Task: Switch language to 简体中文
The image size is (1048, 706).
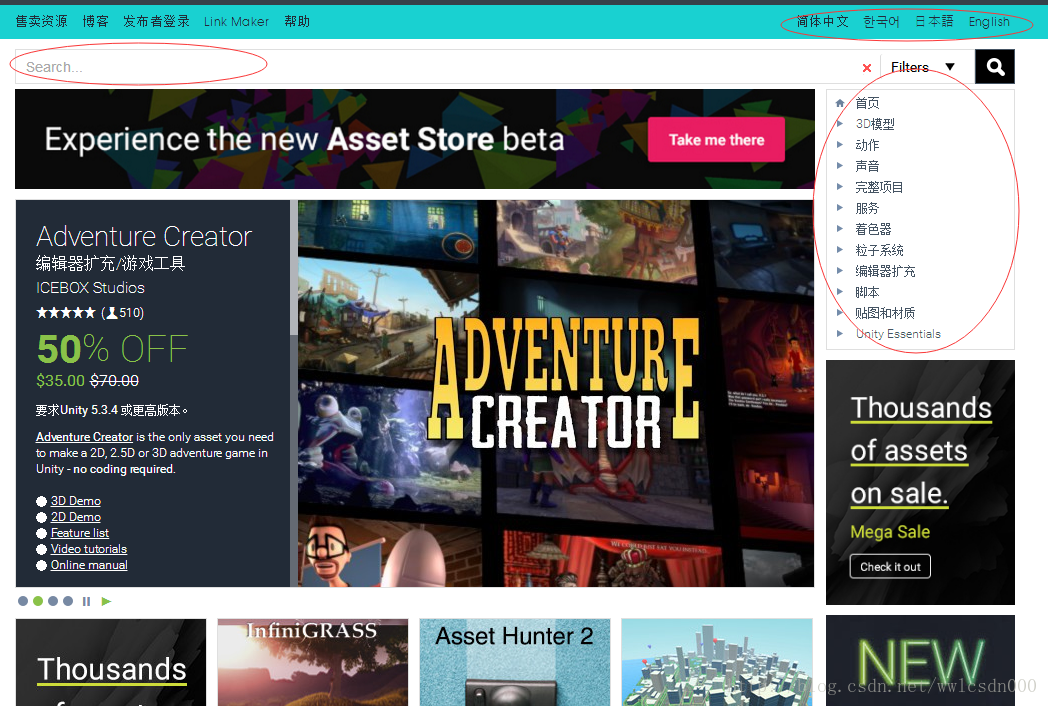Action: pyautogui.click(x=822, y=21)
